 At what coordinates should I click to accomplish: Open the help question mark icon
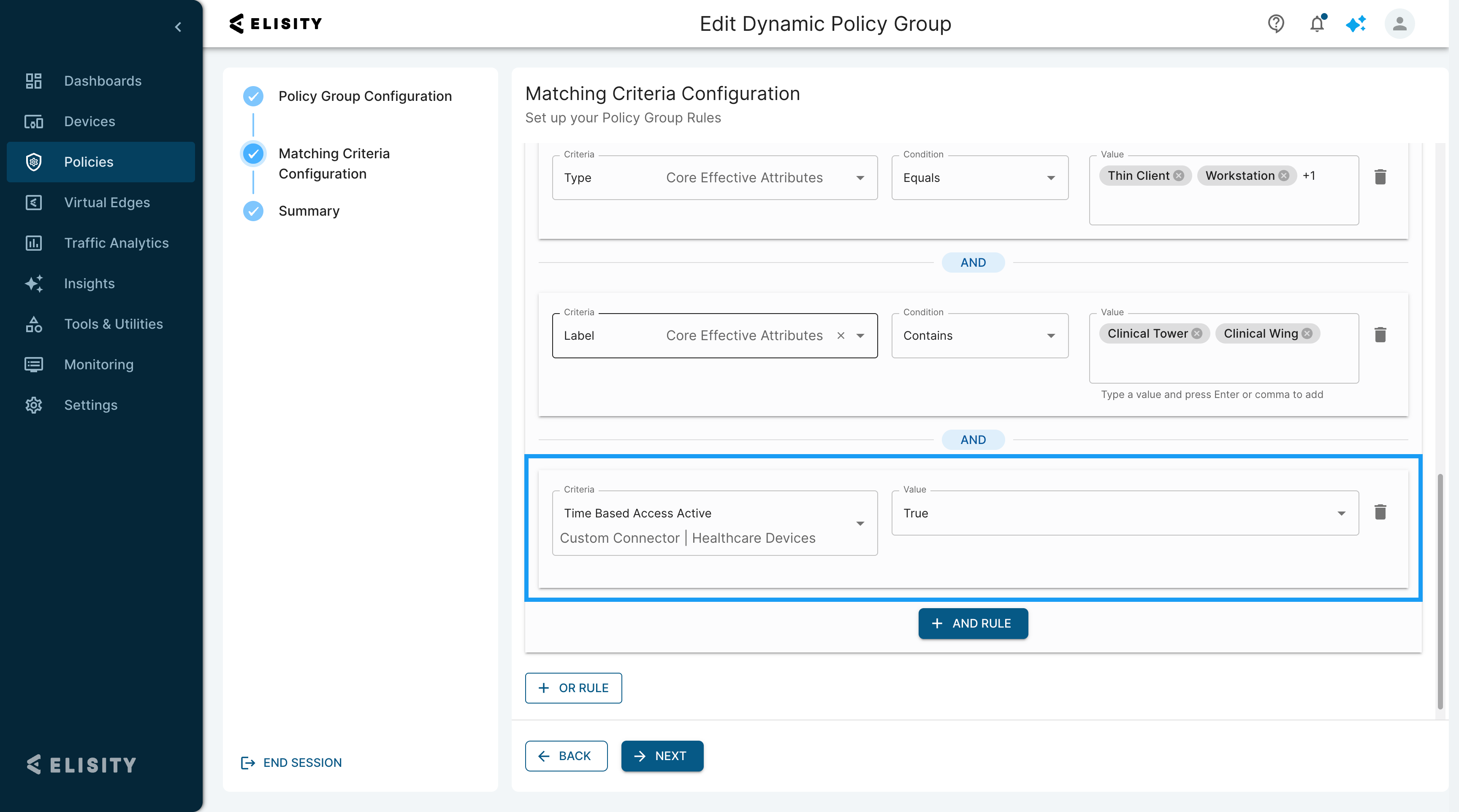(1275, 24)
